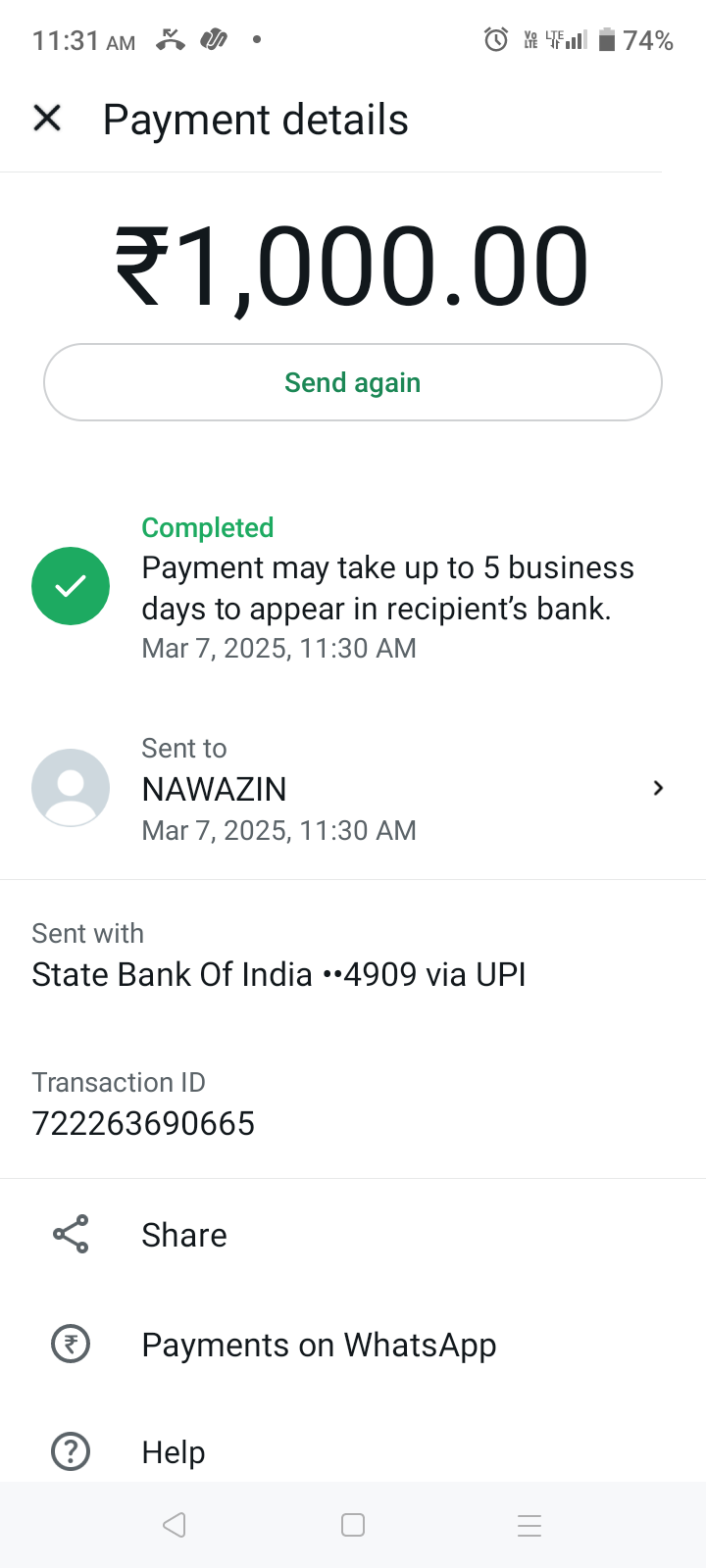Select the Share menu option
The height and width of the screenshot is (1568, 706).
click(184, 1235)
